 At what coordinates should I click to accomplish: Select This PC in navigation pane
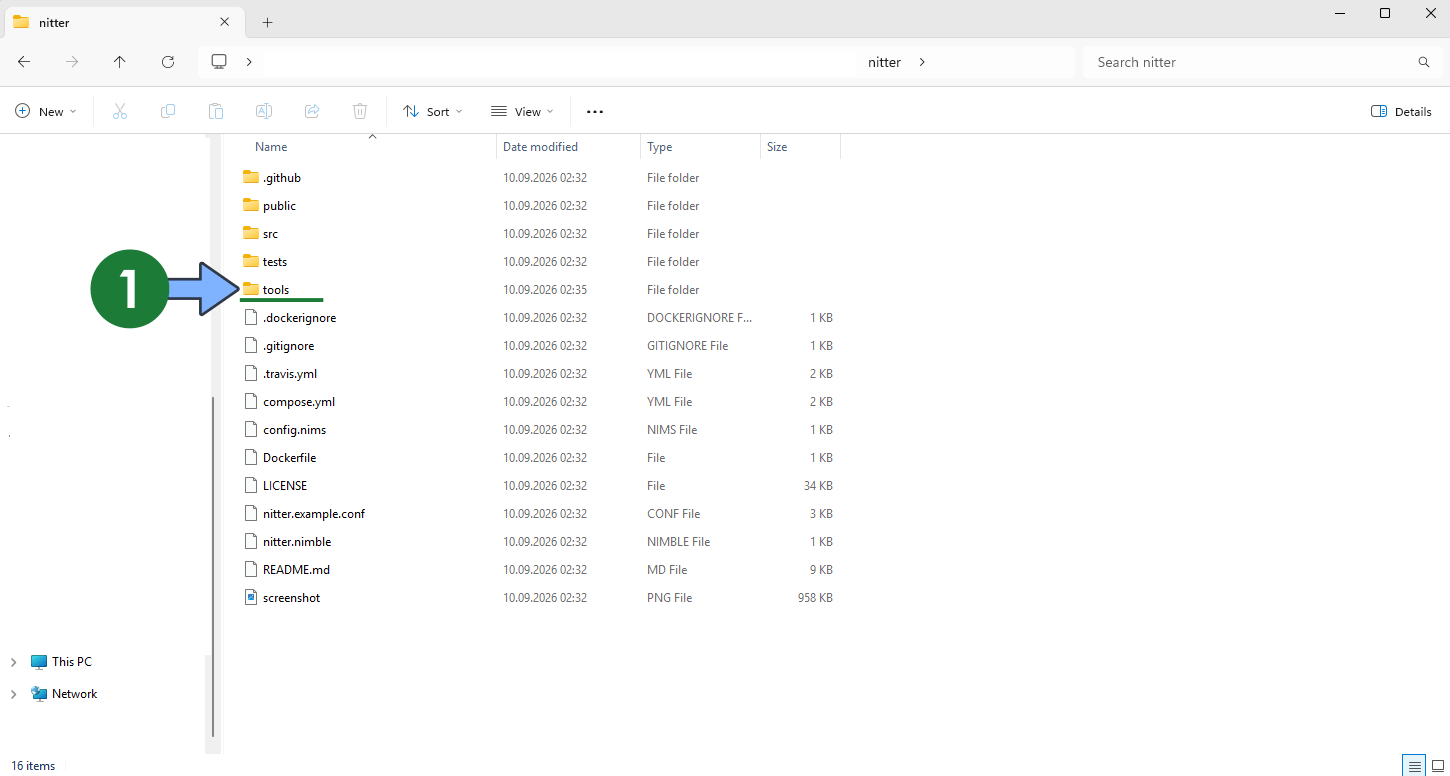tap(71, 662)
